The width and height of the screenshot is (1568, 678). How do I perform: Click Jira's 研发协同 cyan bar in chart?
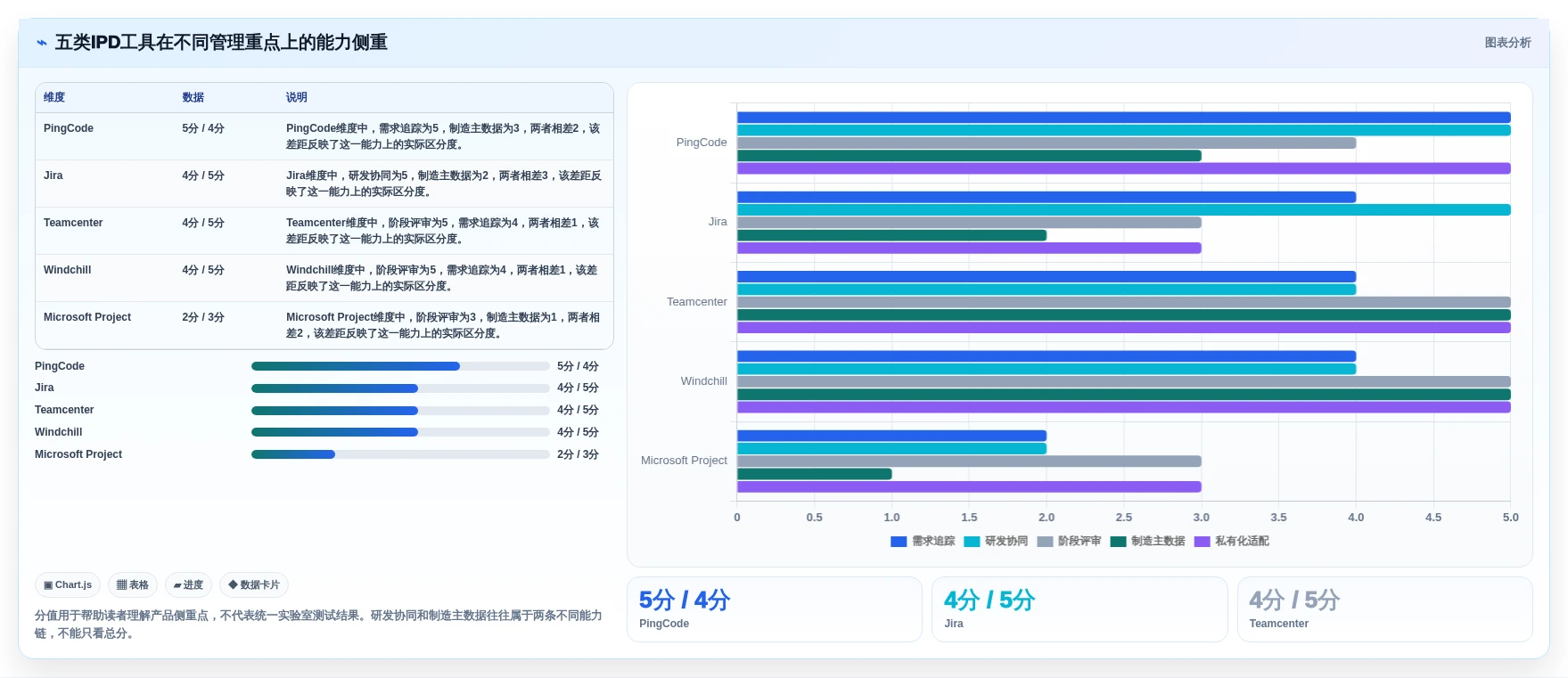pyautogui.click(x=1123, y=210)
